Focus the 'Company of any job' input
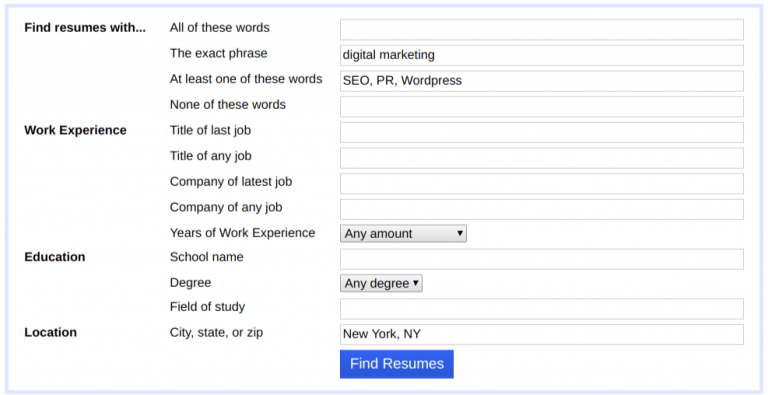The image size is (768, 395). (542, 209)
